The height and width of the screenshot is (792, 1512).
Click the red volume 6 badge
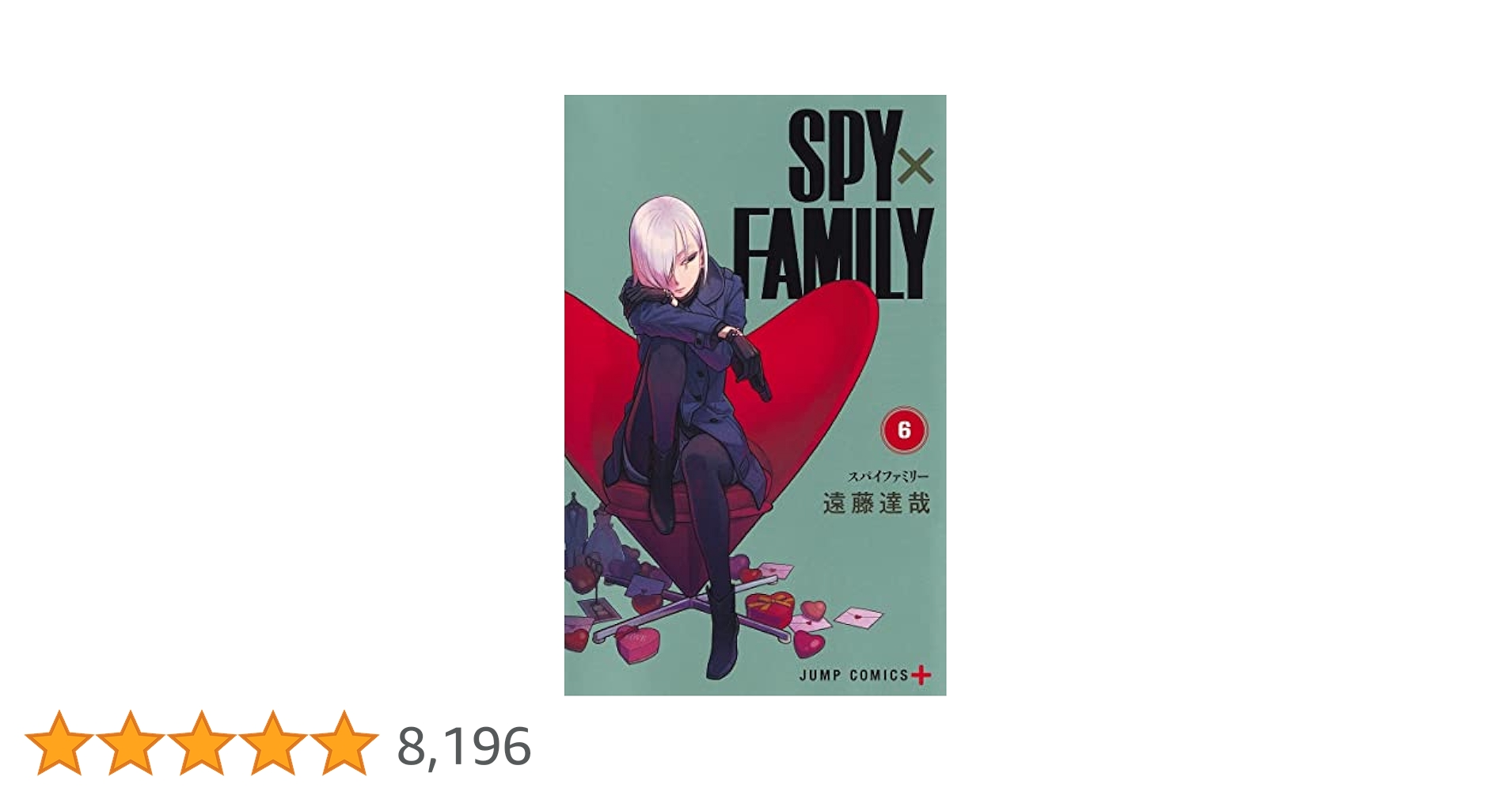click(x=903, y=430)
